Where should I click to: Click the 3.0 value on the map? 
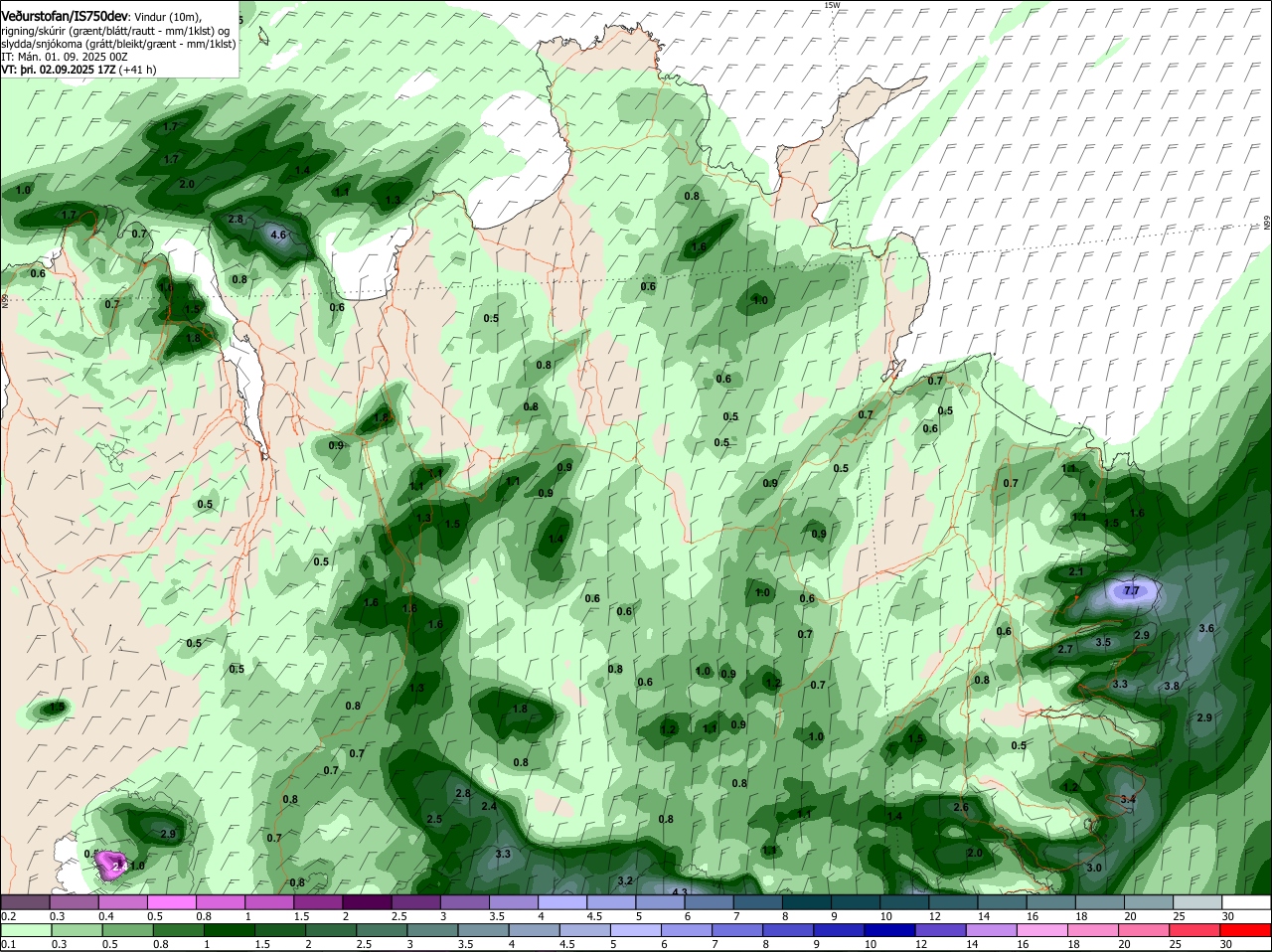[x=1094, y=869]
